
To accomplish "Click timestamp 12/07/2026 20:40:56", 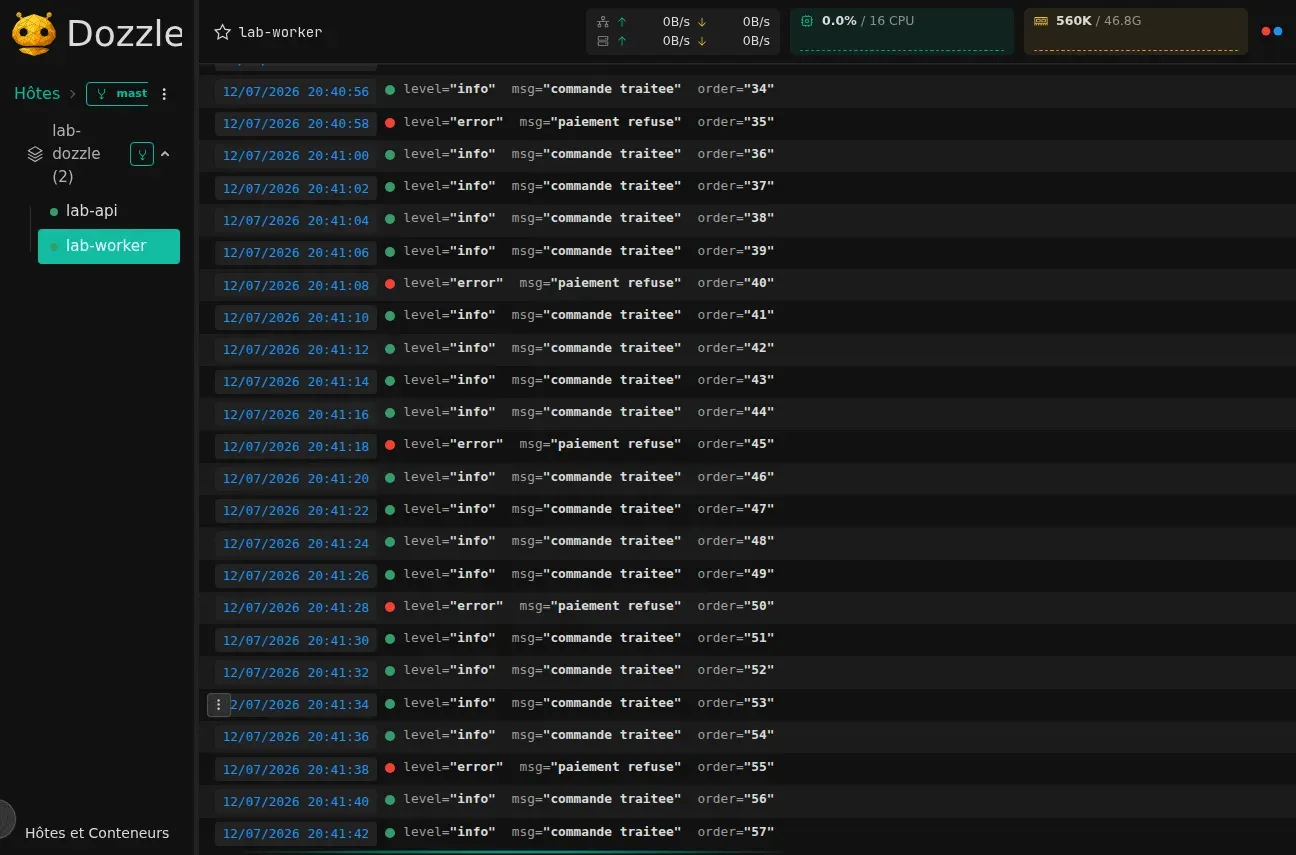I will click(296, 92).
